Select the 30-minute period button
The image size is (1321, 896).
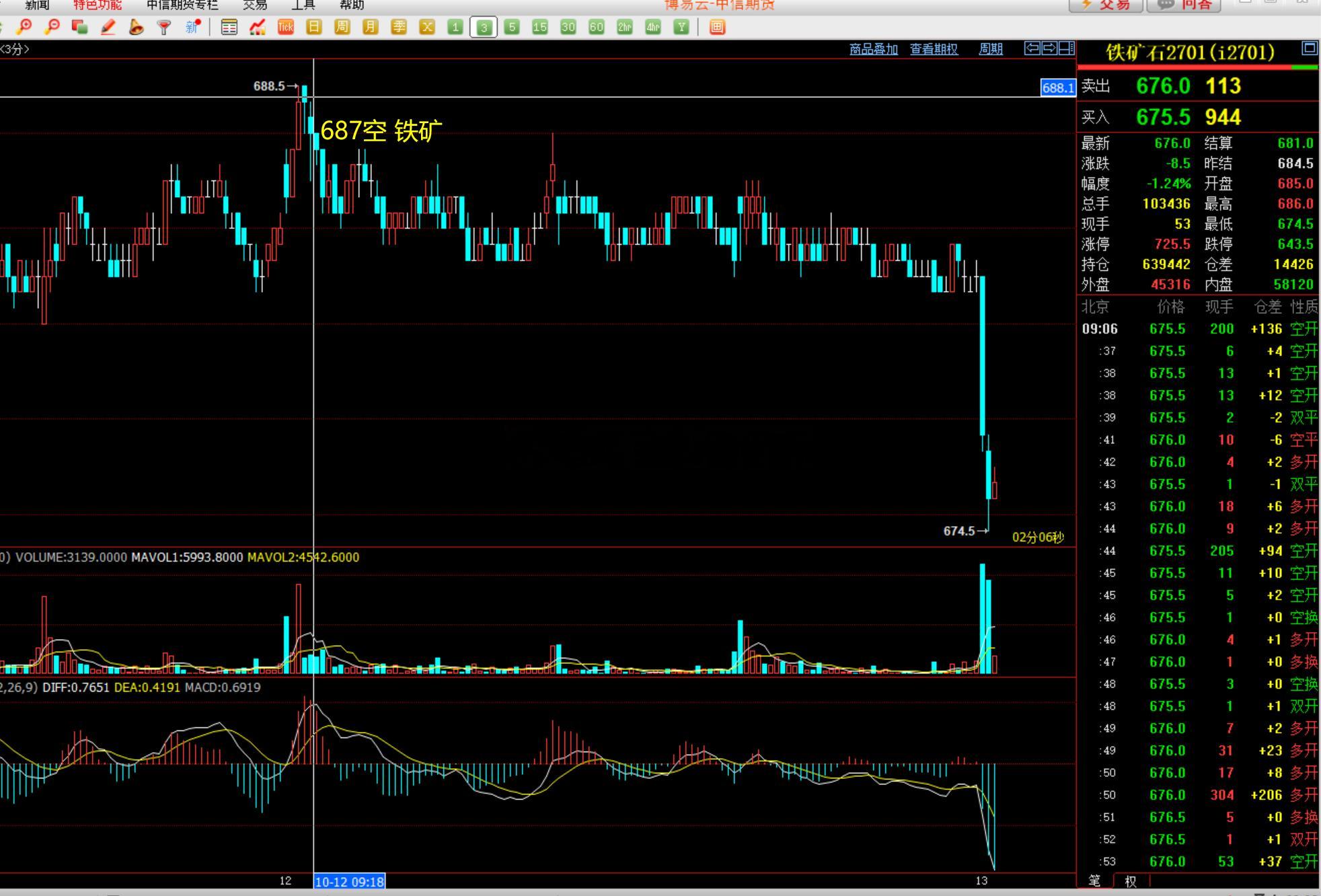[x=568, y=27]
